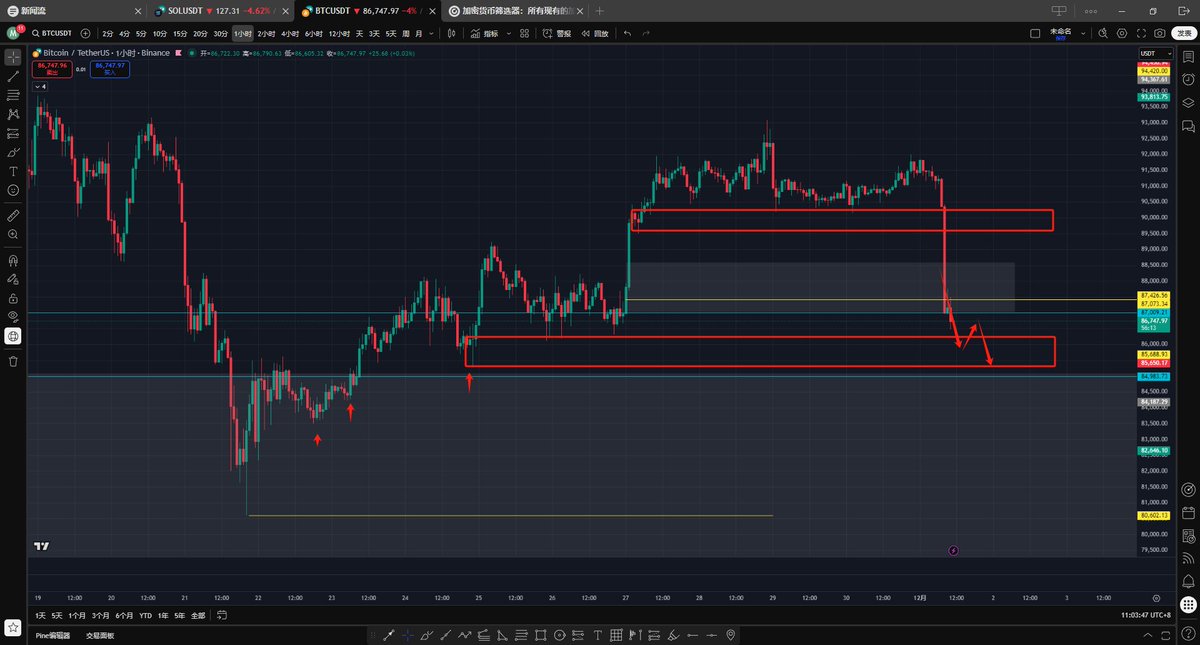Switch to the 15分 interval
The image size is (1200, 645).
(x=180, y=33)
